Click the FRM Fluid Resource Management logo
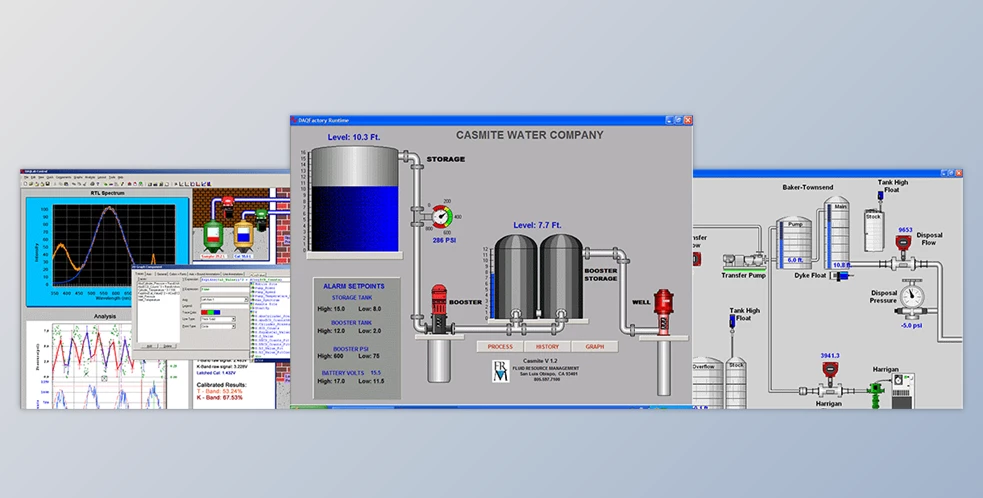Viewport: 983px width, 498px height. click(500, 371)
